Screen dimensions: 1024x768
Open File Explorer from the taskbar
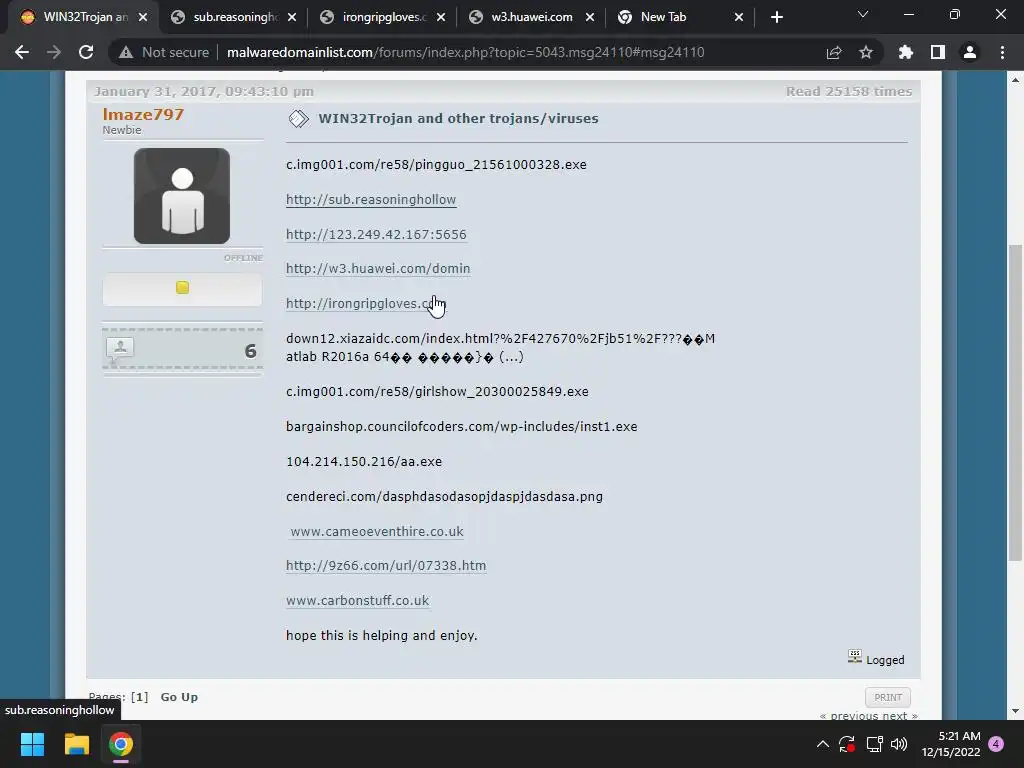pyautogui.click(x=76, y=744)
